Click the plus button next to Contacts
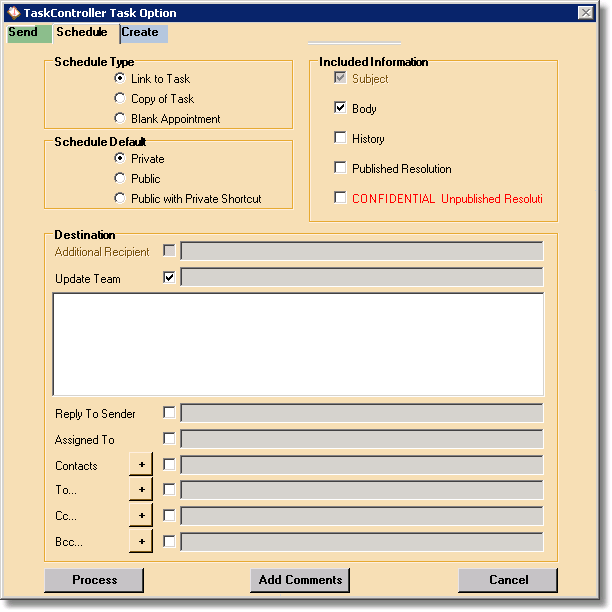The image size is (612, 612). (141, 465)
